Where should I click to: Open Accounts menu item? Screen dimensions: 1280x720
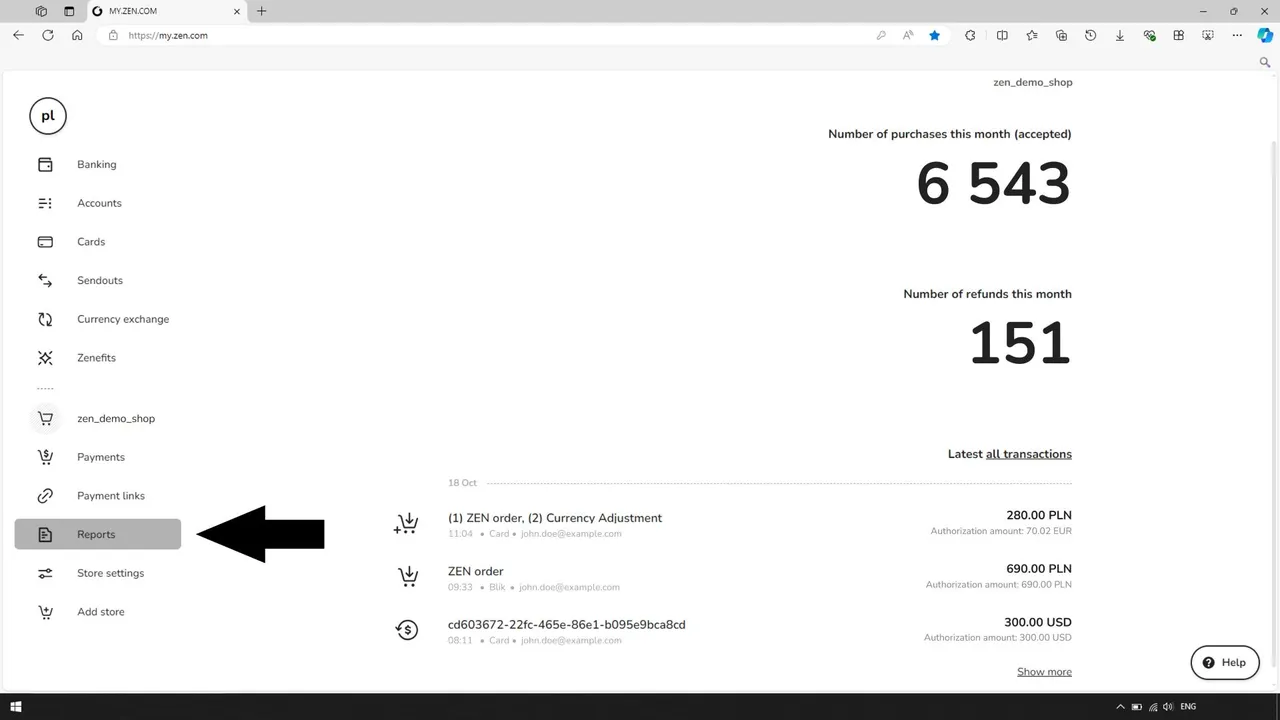point(99,203)
